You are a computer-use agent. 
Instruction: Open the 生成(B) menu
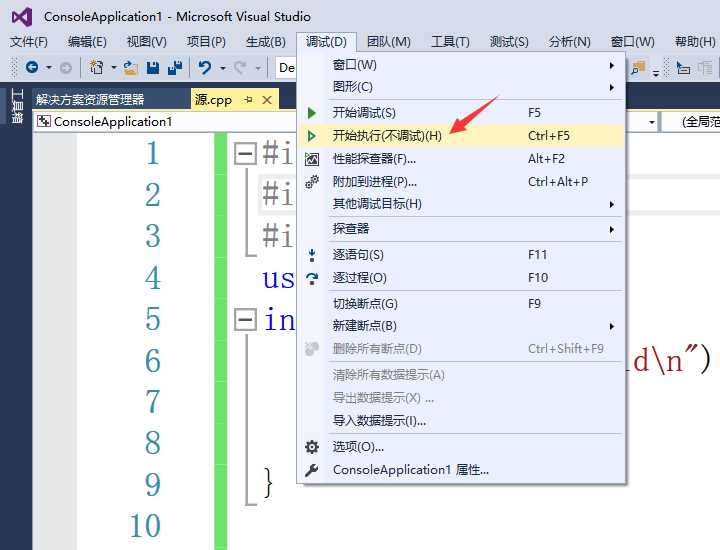tap(265, 42)
